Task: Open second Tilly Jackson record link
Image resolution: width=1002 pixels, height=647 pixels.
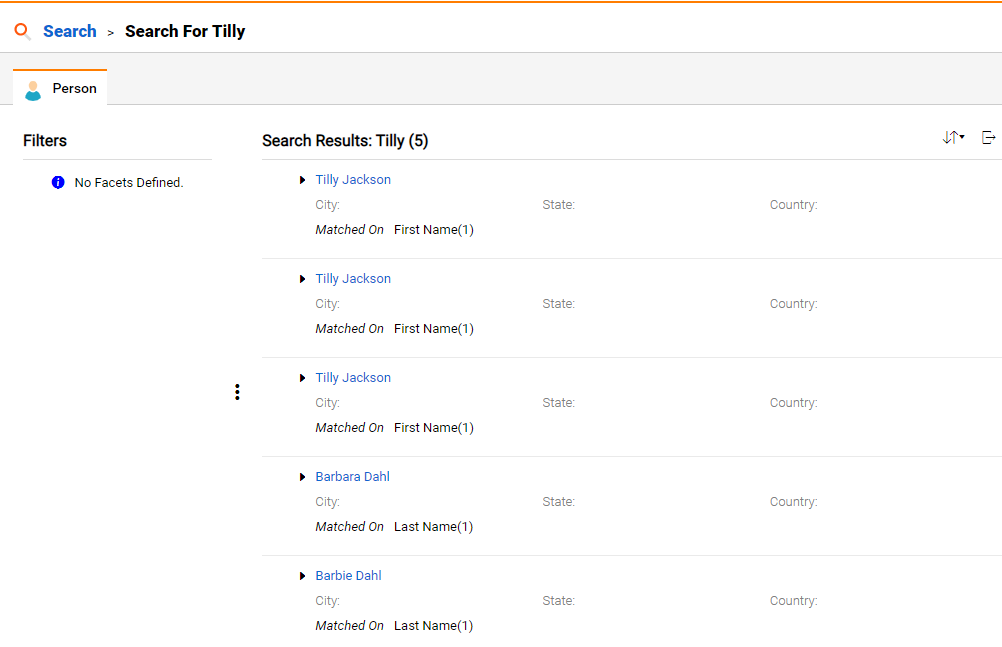Action: pyautogui.click(x=353, y=279)
